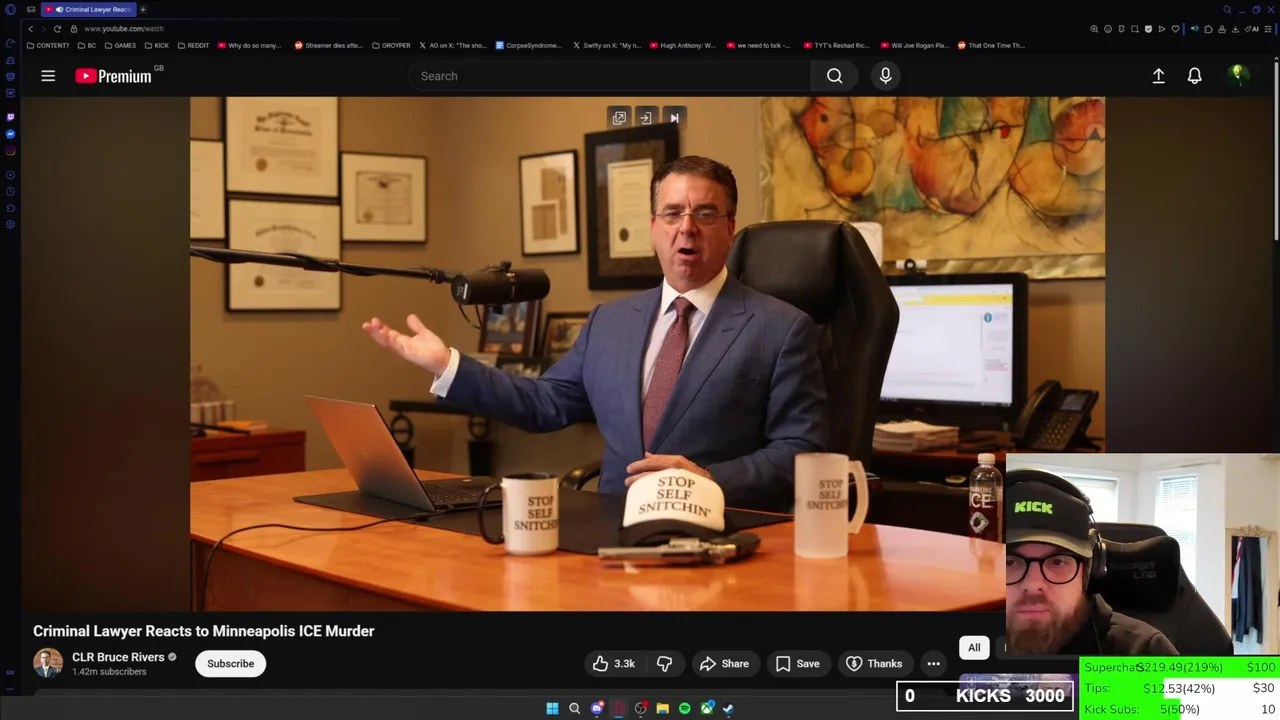Open the BC bookmarks folder

tap(87, 45)
